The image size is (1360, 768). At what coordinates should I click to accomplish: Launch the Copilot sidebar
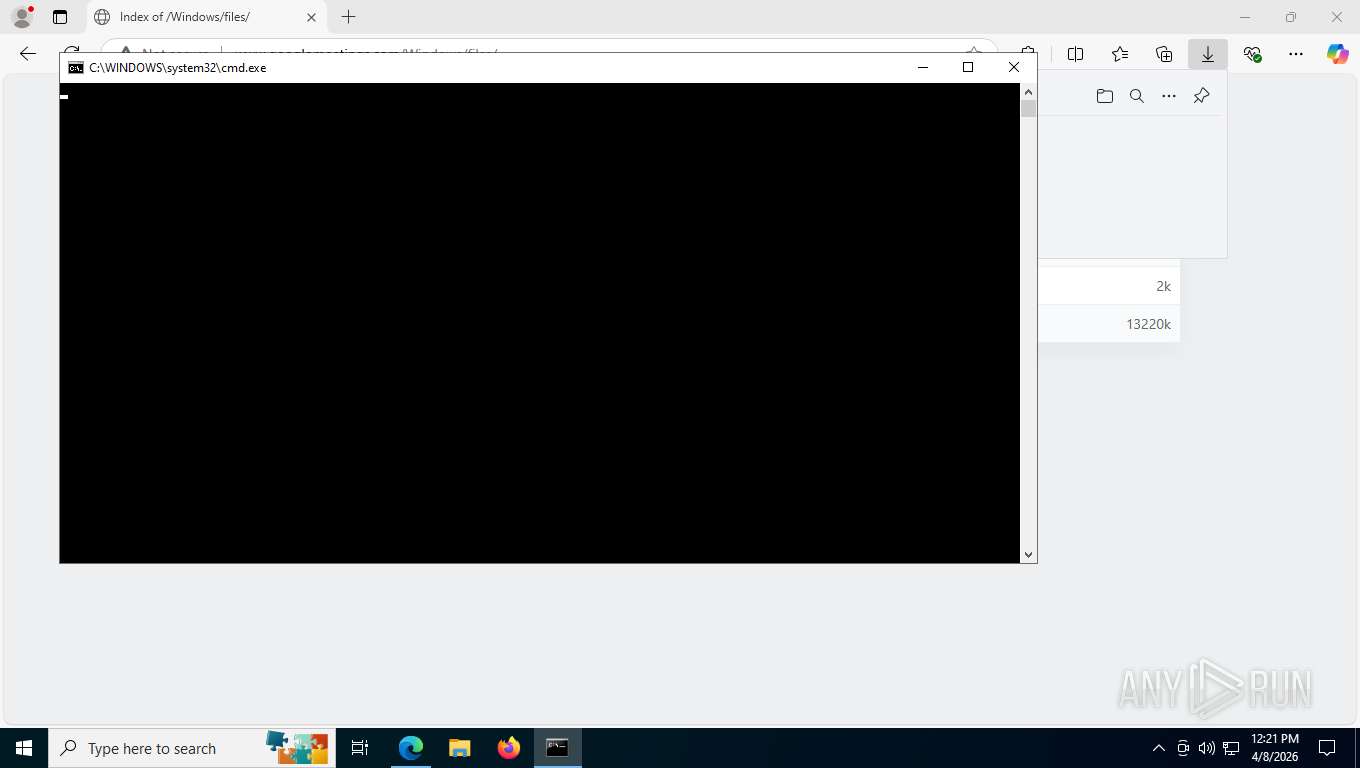click(x=1338, y=54)
